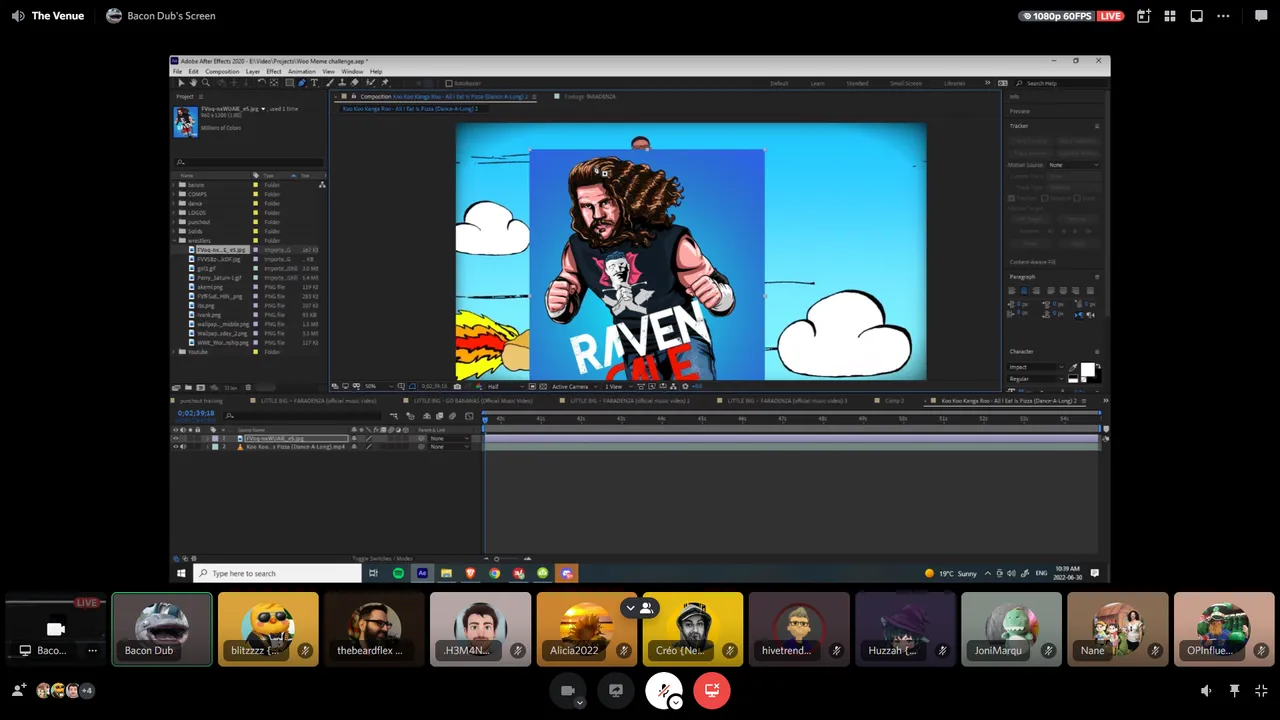The image size is (1280, 720).
Task: Toggle the Position checkbox in Tracker
Action: pyautogui.click(x=1012, y=198)
